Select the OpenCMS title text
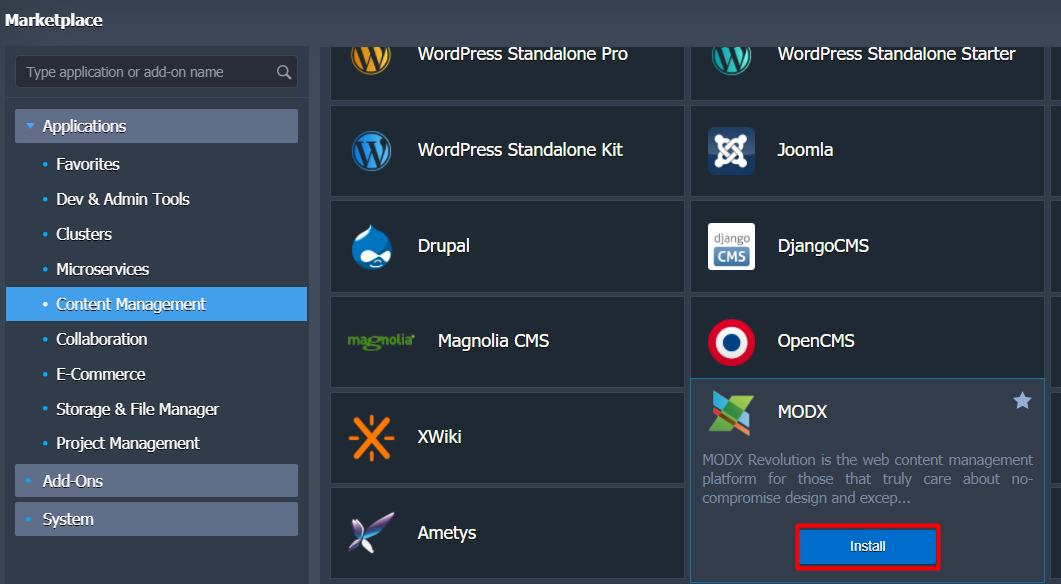The width and height of the screenshot is (1061, 584). pos(815,340)
